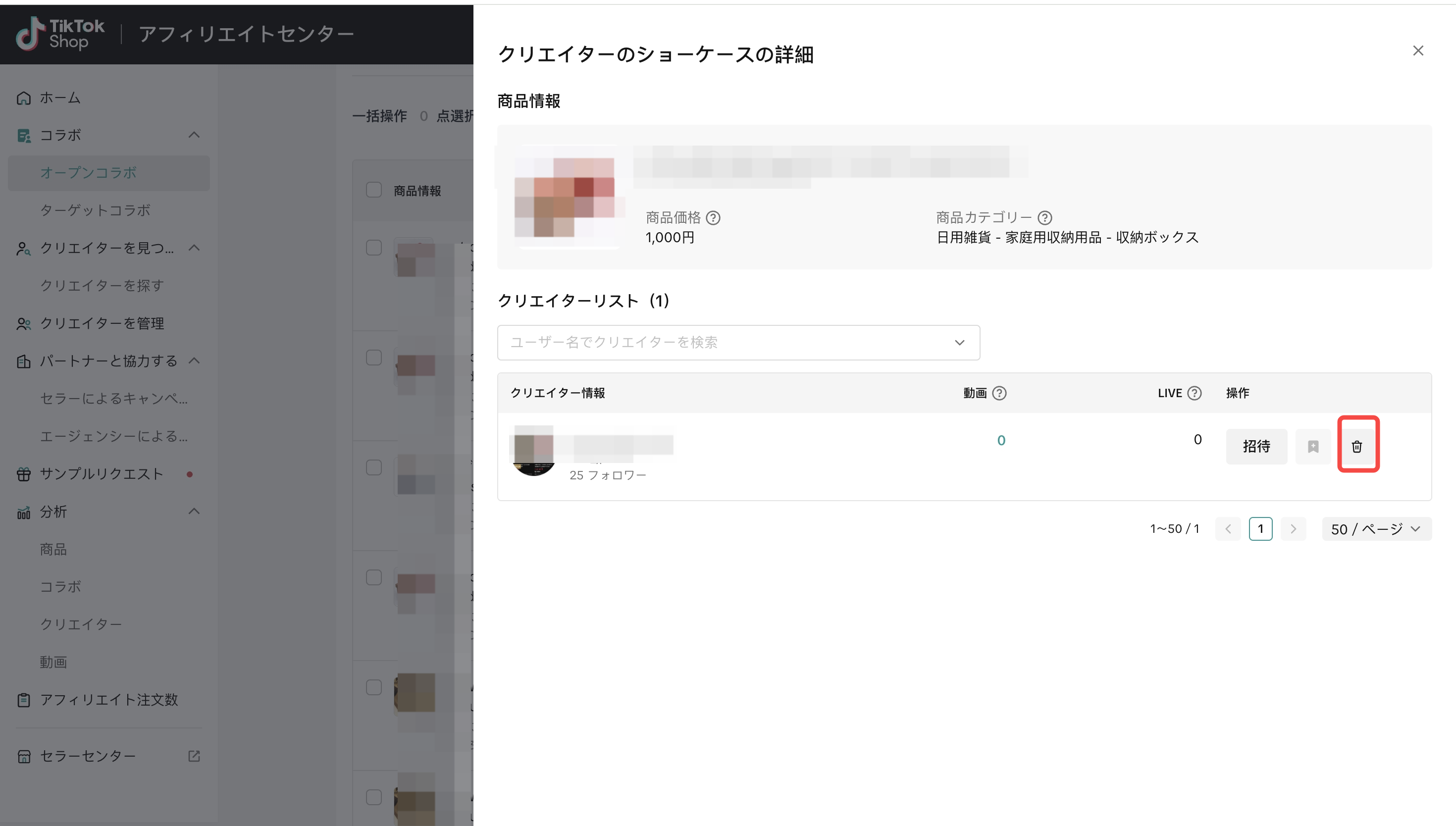Click the 動画 count 0 link
The width and height of the screenshot is (1456, 826).
(1001, 441)
